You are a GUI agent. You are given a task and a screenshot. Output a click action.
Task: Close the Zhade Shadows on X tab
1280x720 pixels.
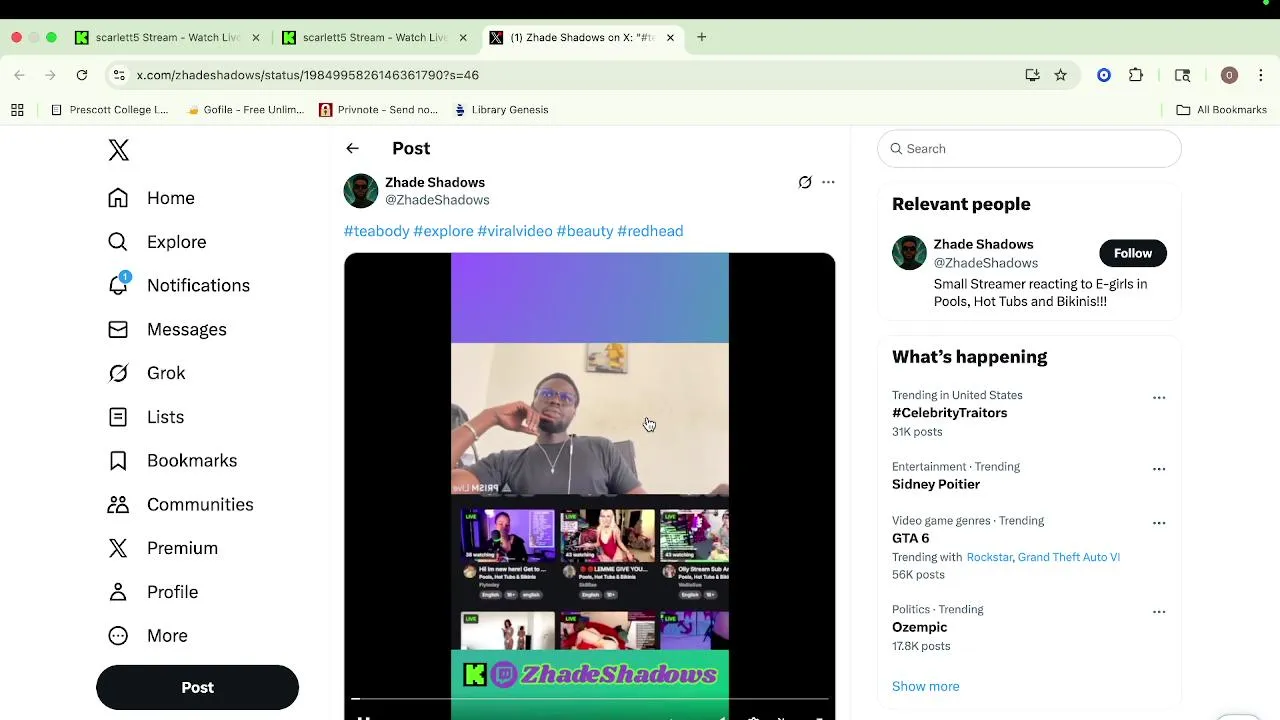point(670,38)
